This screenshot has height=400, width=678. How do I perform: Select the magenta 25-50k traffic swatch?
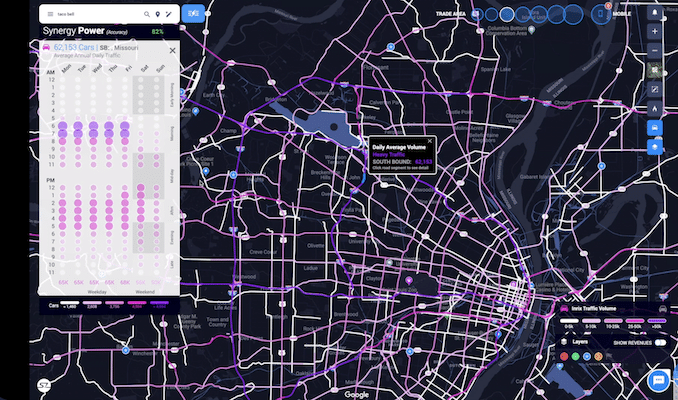coord(635,321)
